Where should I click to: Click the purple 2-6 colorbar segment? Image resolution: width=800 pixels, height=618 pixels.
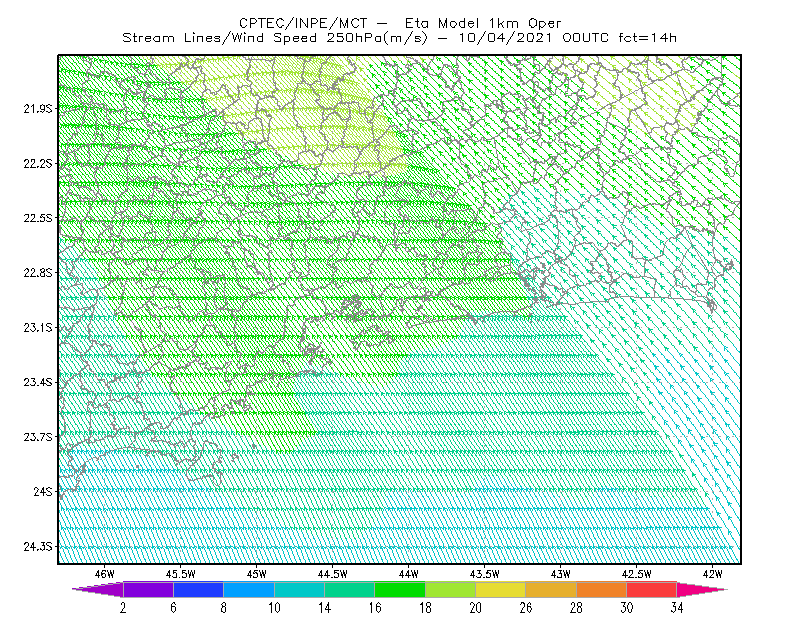[148, 589]
